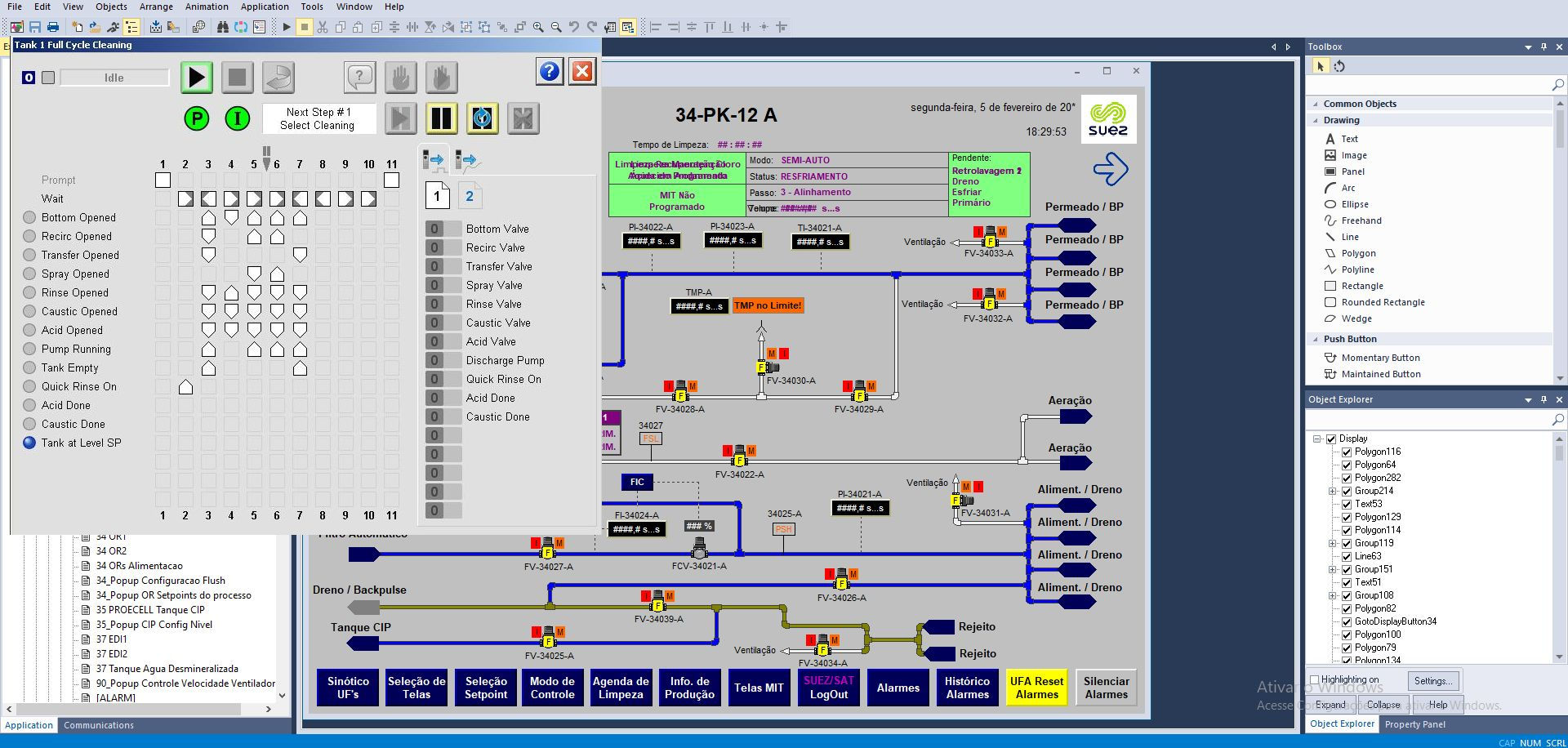
Task: Click the Save icon in main toolbar
Action: (x=35, y=27)
